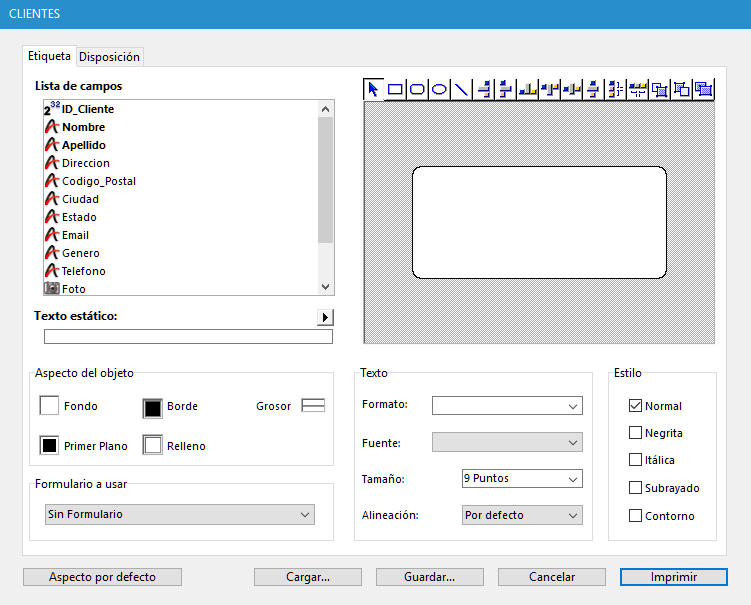Select the rectangle drawing tool

395,89
